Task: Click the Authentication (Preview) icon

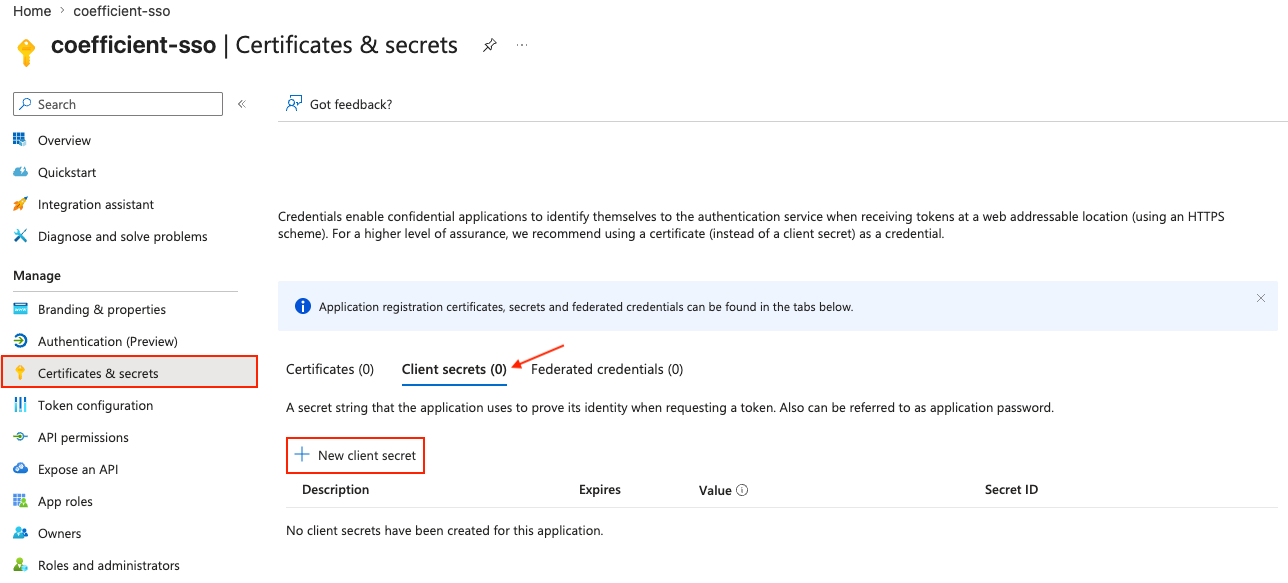Action: point(20,341)
